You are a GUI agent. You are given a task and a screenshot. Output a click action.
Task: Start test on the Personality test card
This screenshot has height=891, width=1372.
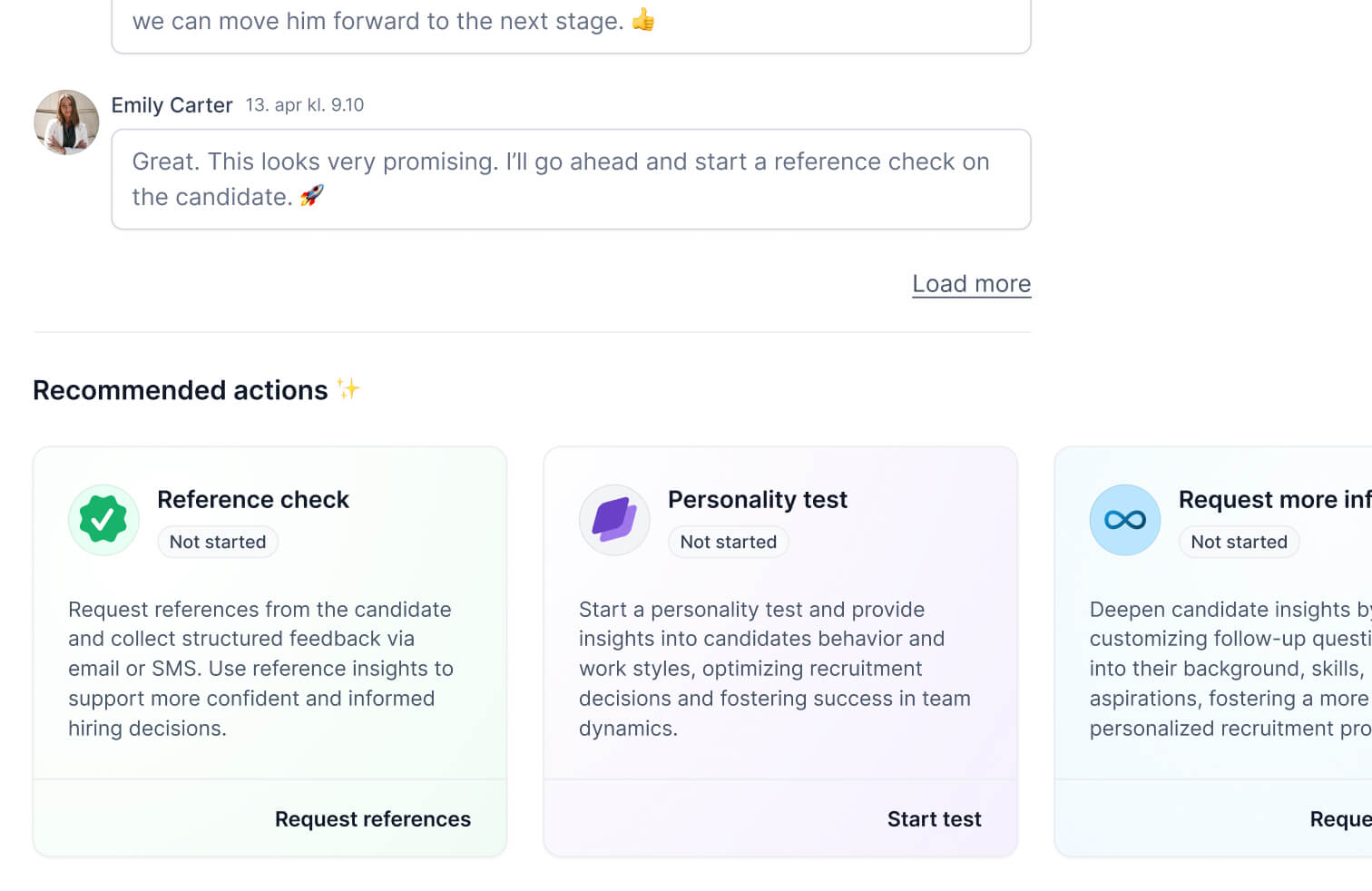coord(934,818)
